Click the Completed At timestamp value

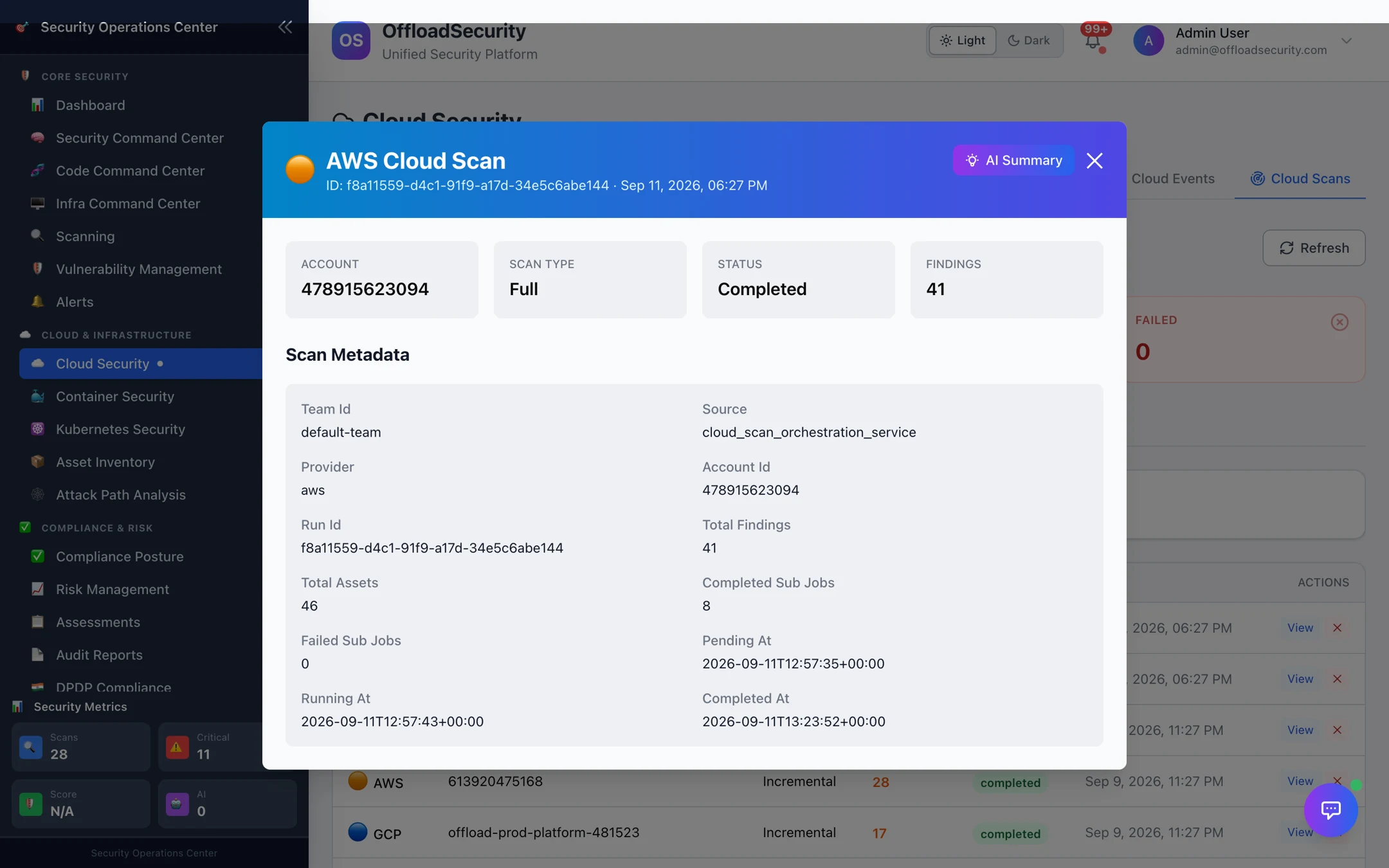point(794,721)
